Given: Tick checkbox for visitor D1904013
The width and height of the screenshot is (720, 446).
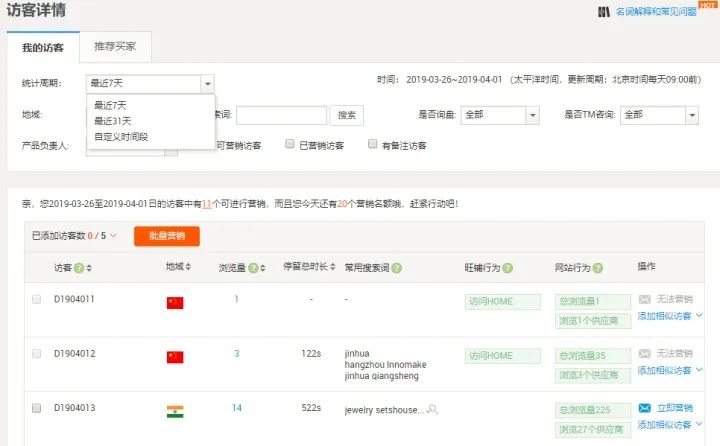Looking at the screenshot, I should (x=37, y=408).
